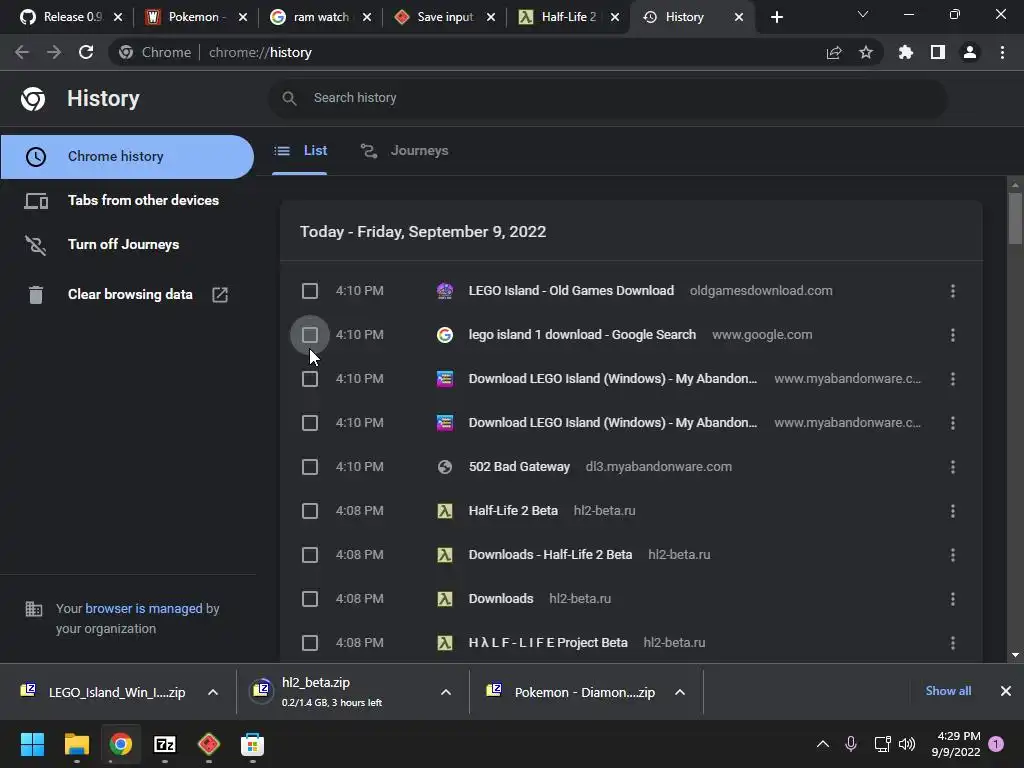Open Microsoft Store from the taskbar
1024x768 pixels.
252,744
